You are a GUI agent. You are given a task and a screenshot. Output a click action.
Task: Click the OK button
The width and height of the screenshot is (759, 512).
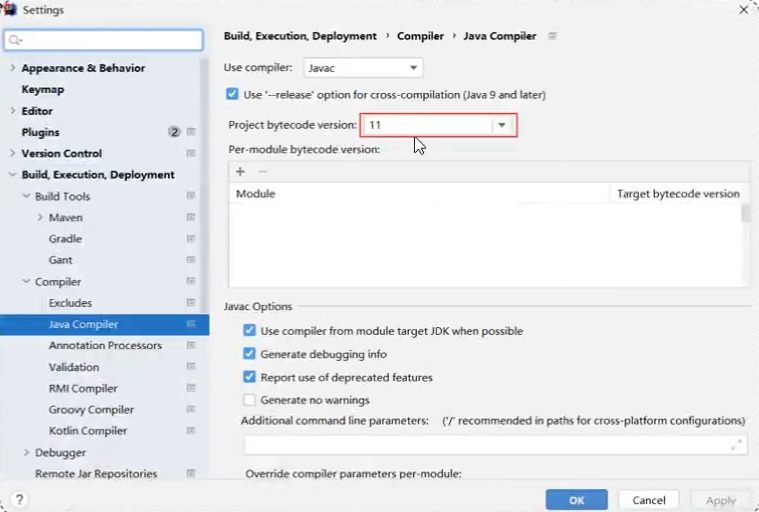[x=577, y=500]
